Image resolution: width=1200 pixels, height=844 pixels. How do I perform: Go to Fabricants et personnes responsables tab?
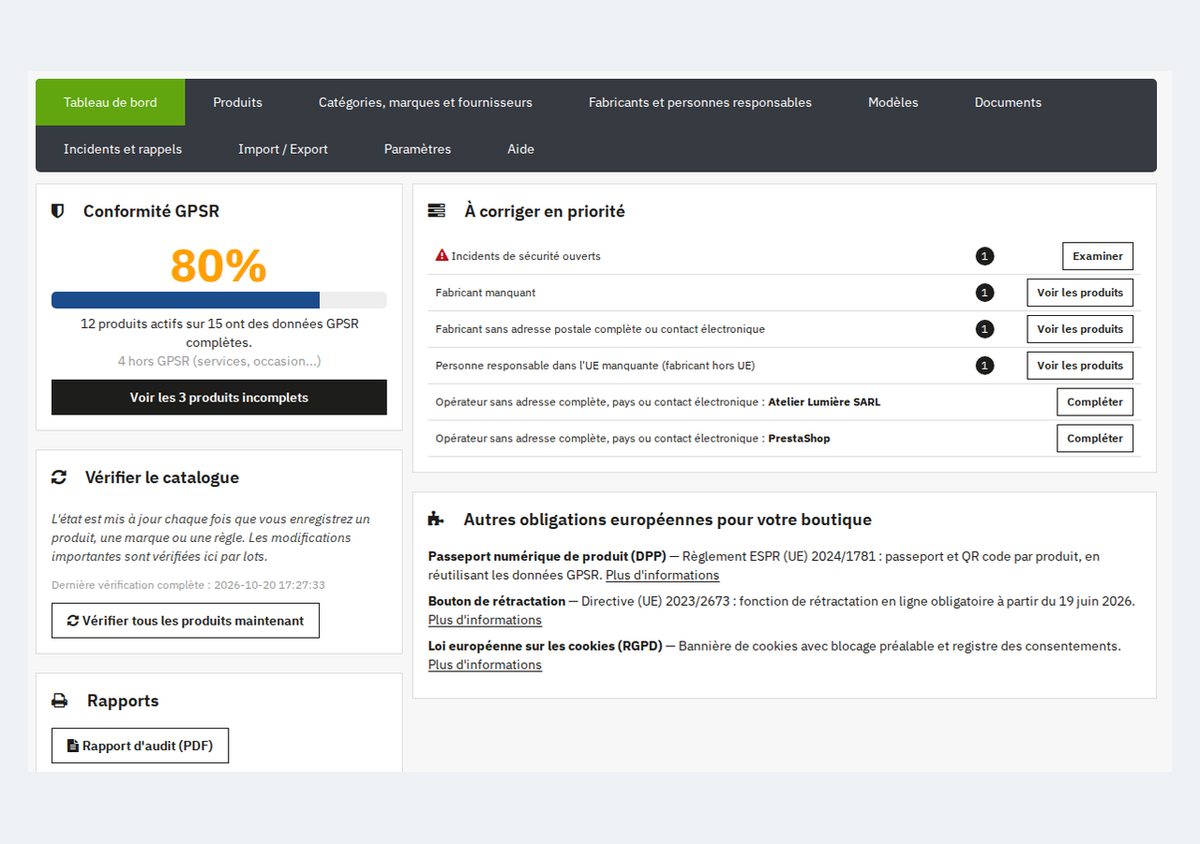point(700,102)
